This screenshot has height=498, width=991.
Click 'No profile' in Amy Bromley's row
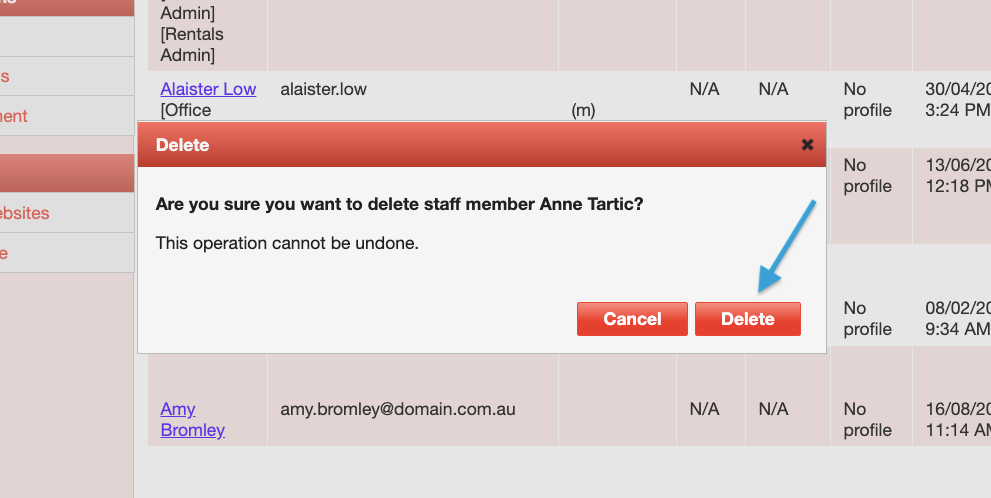click(x=867, y=420)
